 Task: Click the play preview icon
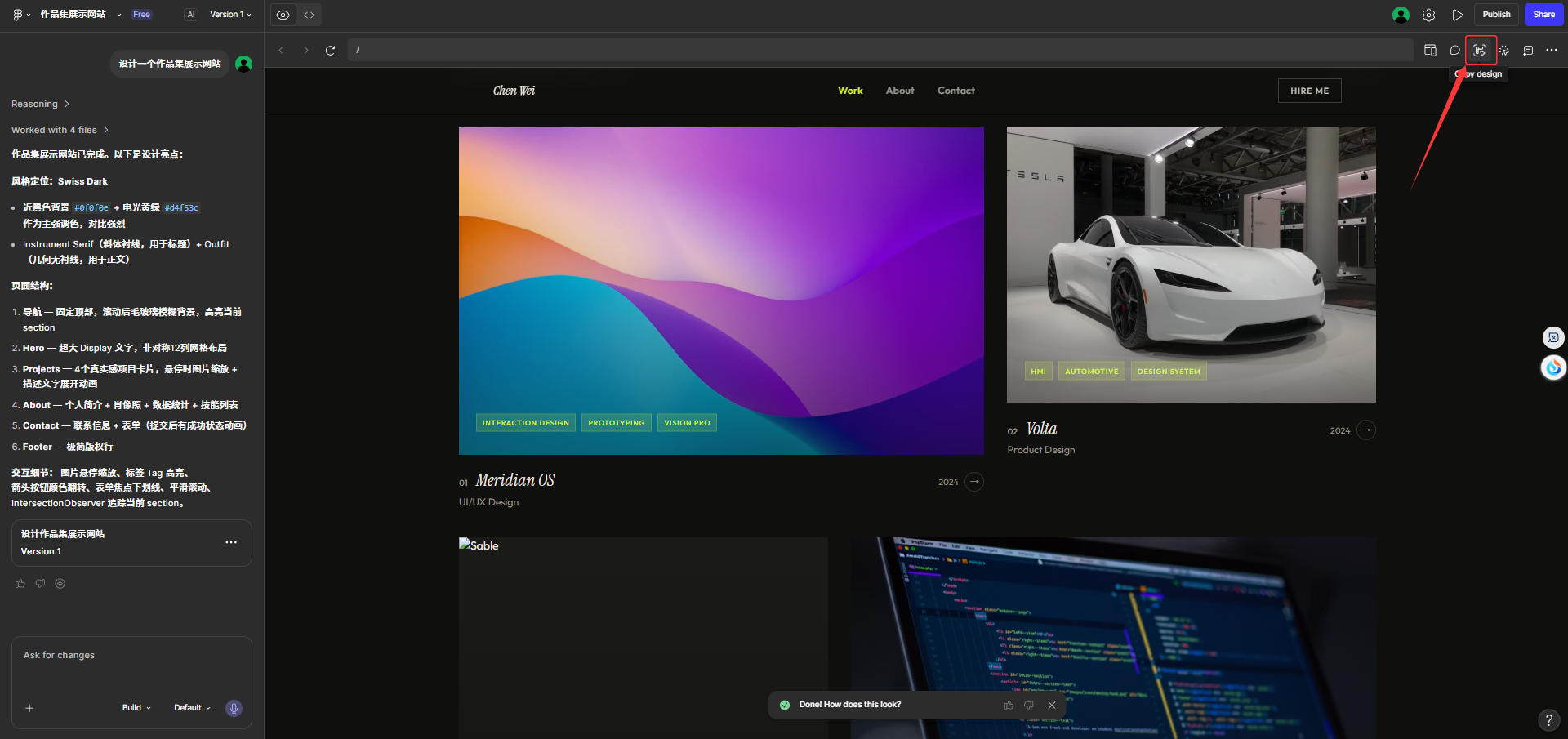(x=1457, y=15)
